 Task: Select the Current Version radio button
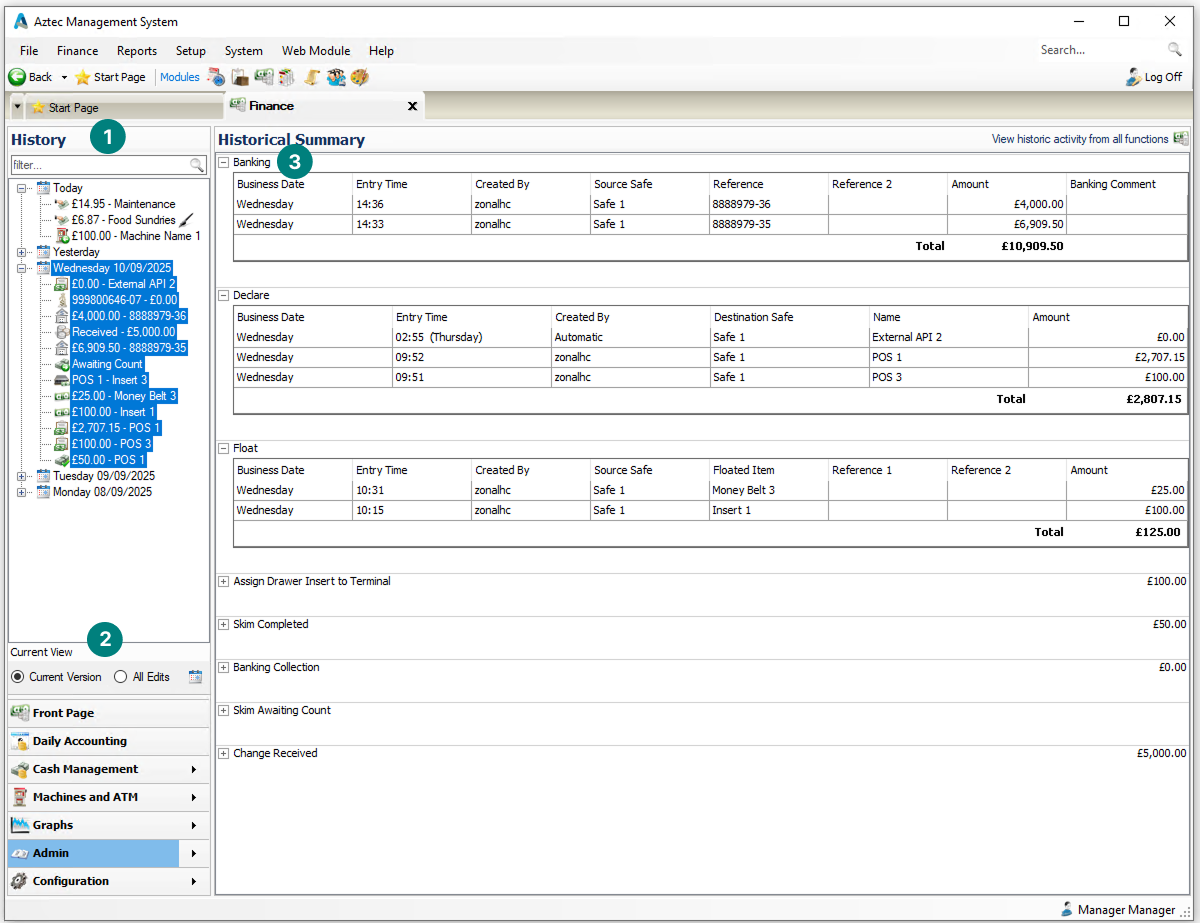coord(18,677)
